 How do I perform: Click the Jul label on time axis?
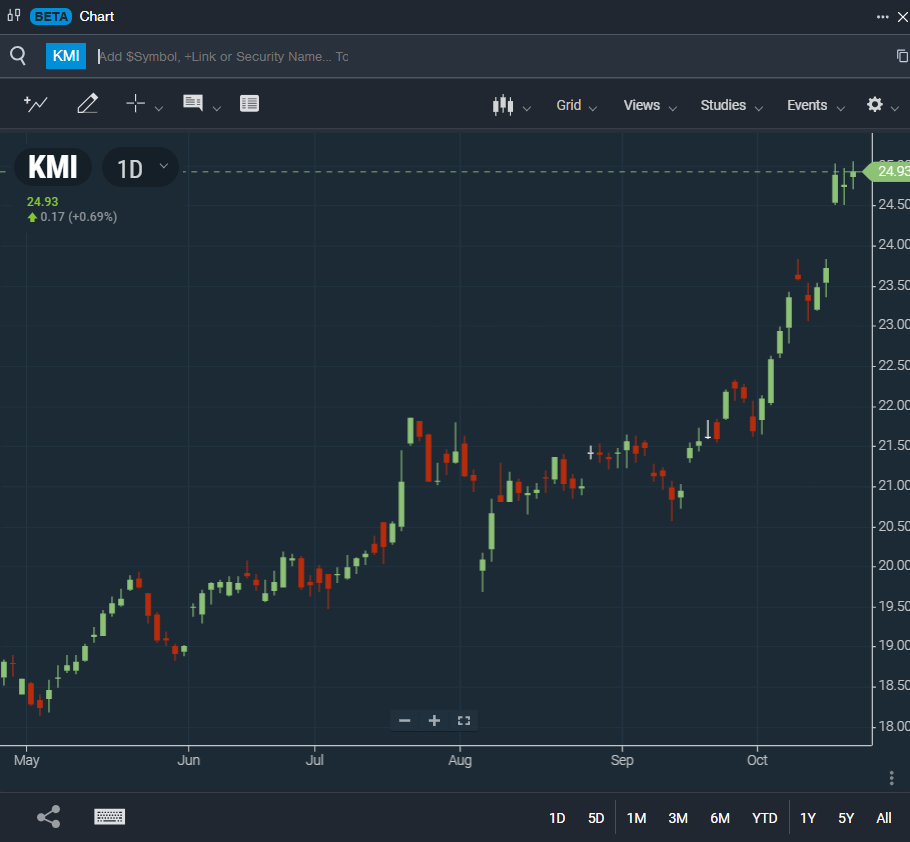pyautogui.click(x=315, y=760)
